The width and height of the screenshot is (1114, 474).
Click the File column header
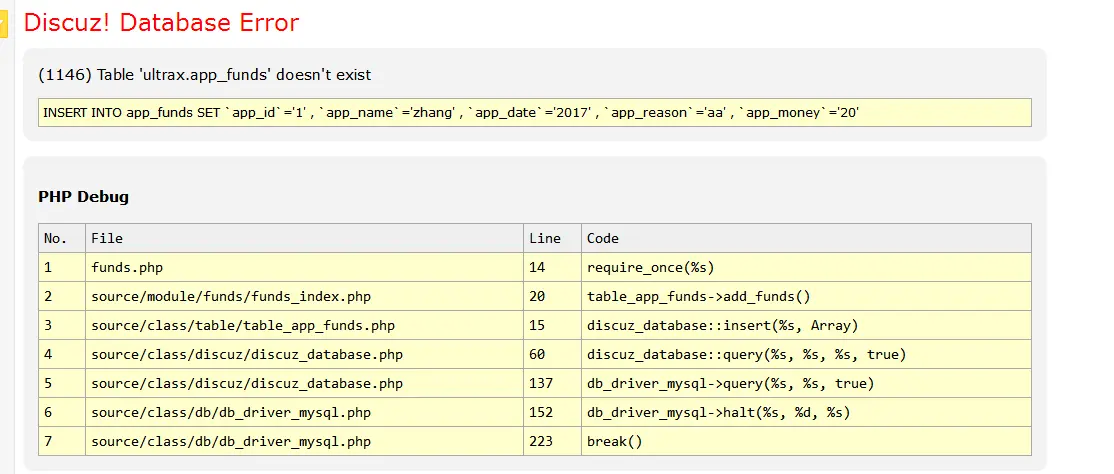coord(107,238)
